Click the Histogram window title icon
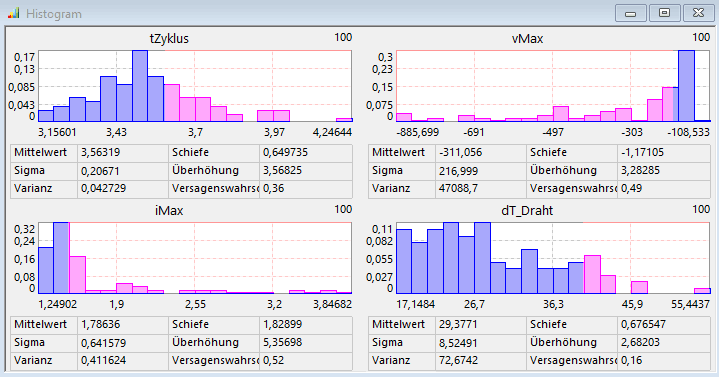719x377 pixels. coord(14,13)
